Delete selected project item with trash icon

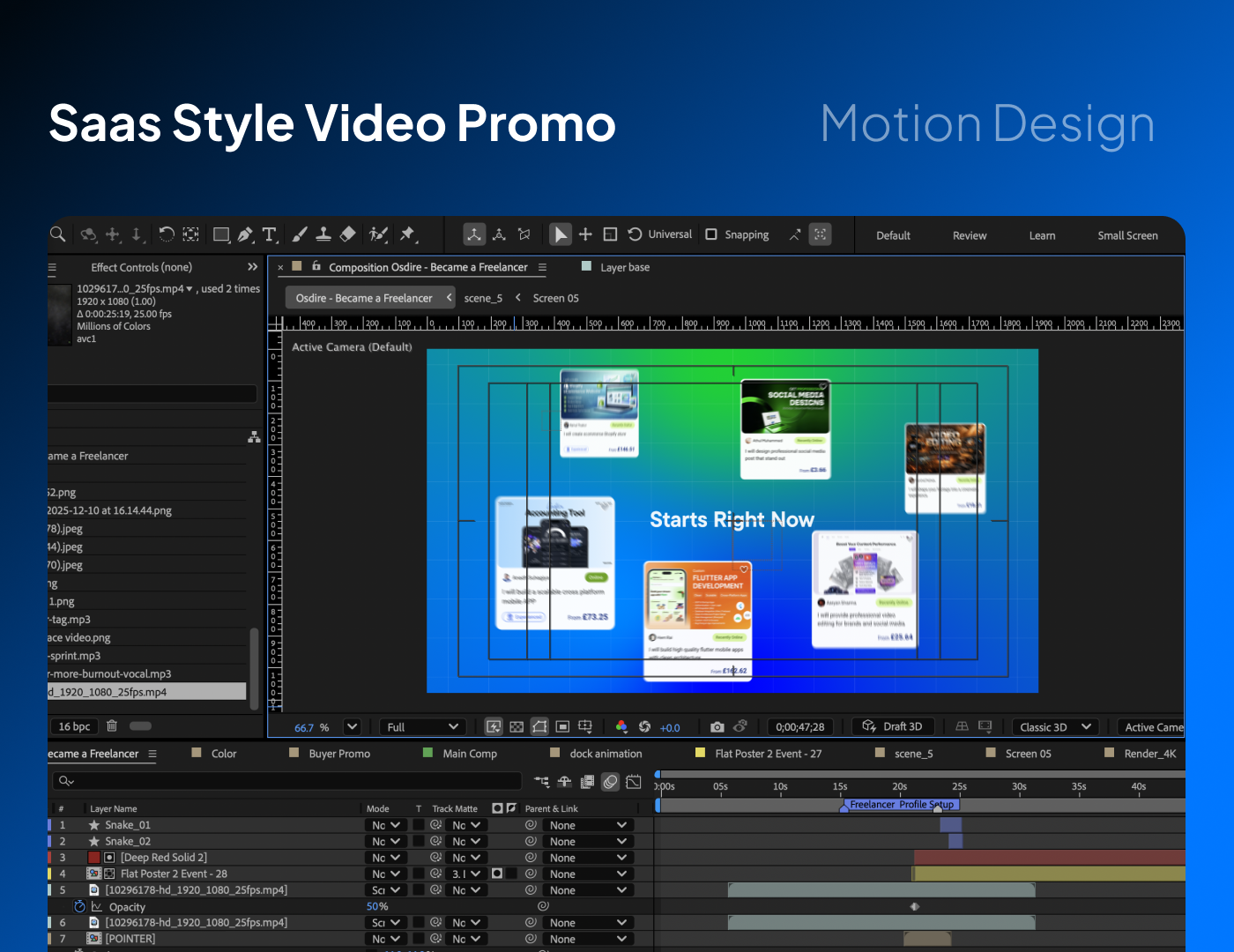point(112,726)
